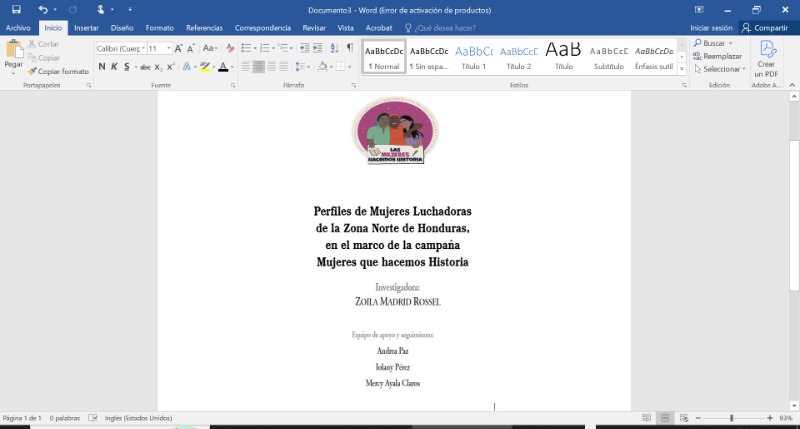The image size is (800, 429).
Task: Switch to the Referencias tab
Action: (x=204, y=28)
